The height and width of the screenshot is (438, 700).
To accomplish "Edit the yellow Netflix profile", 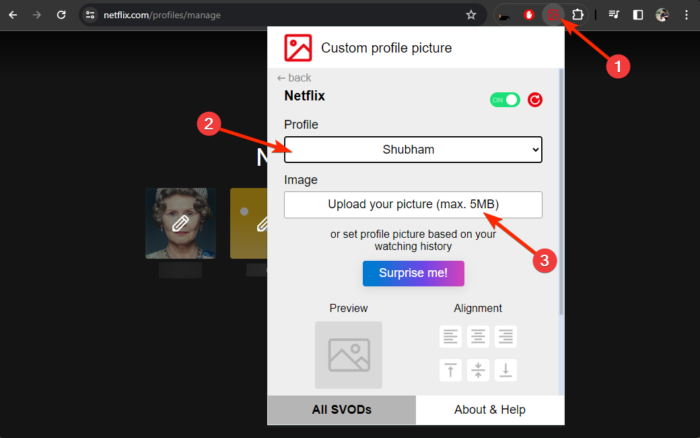I will (x=249, y=223).
